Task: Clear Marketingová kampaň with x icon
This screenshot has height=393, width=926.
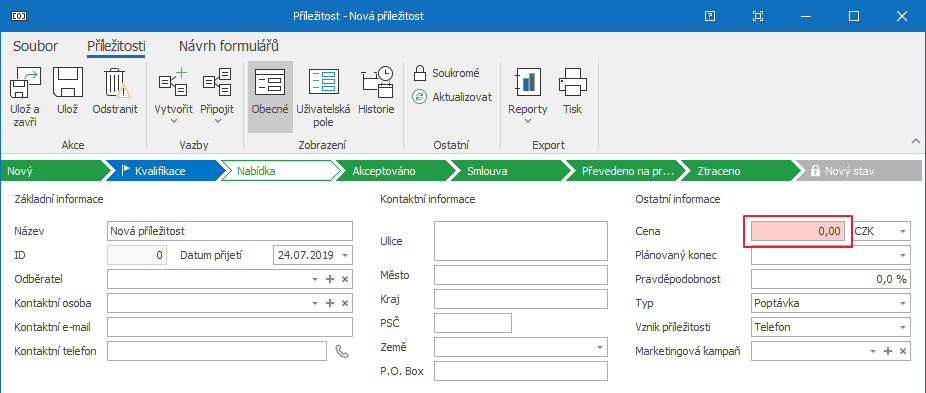Action: 903,351
